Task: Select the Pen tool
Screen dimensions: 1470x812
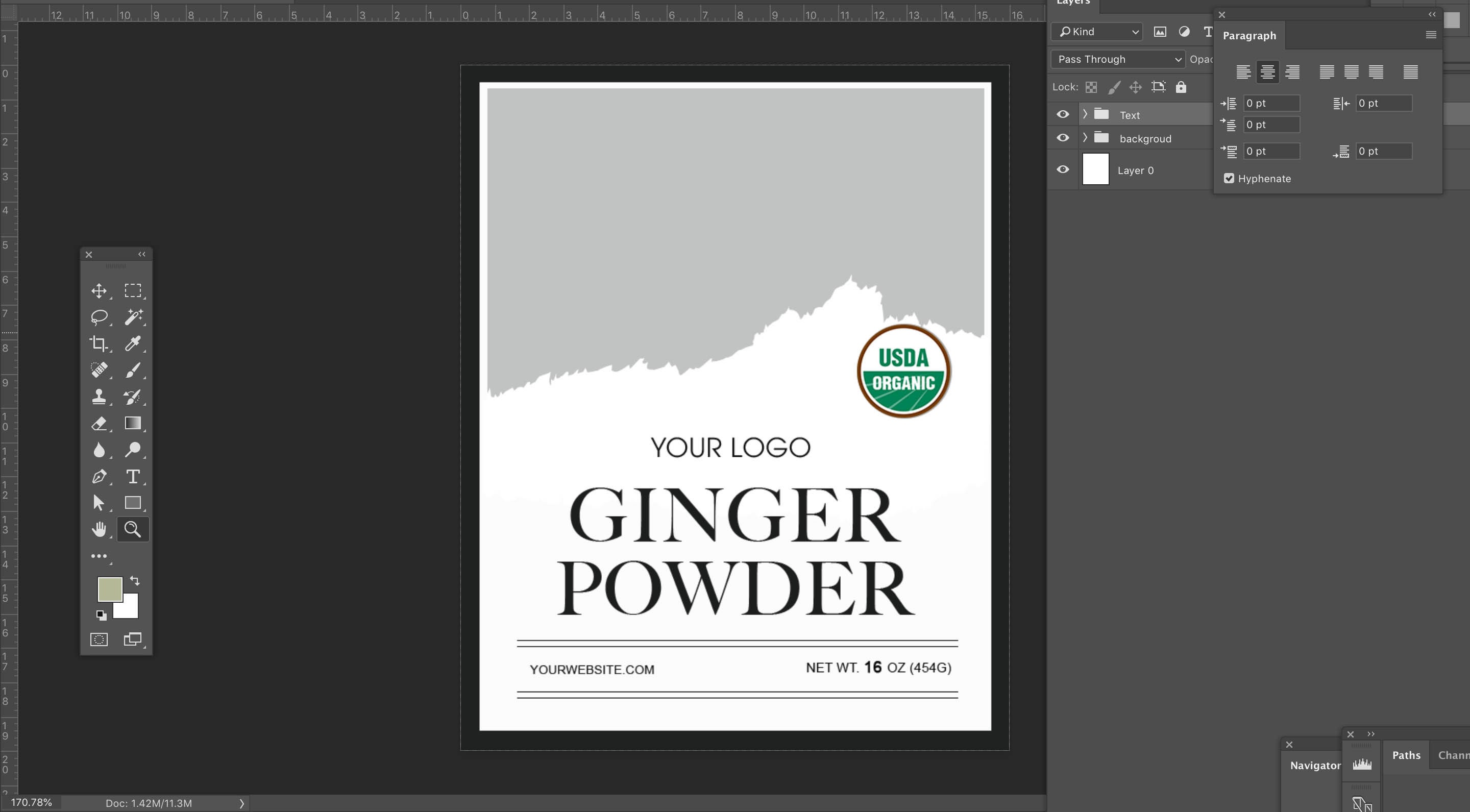Action: point(100,477)
